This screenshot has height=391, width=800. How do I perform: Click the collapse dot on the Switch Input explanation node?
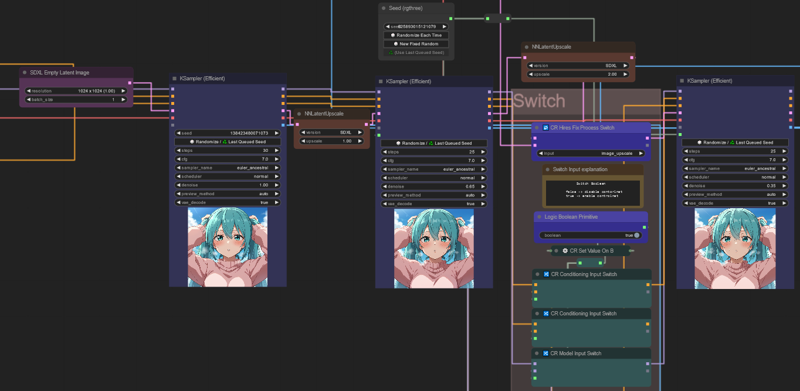tap(547, 169)
